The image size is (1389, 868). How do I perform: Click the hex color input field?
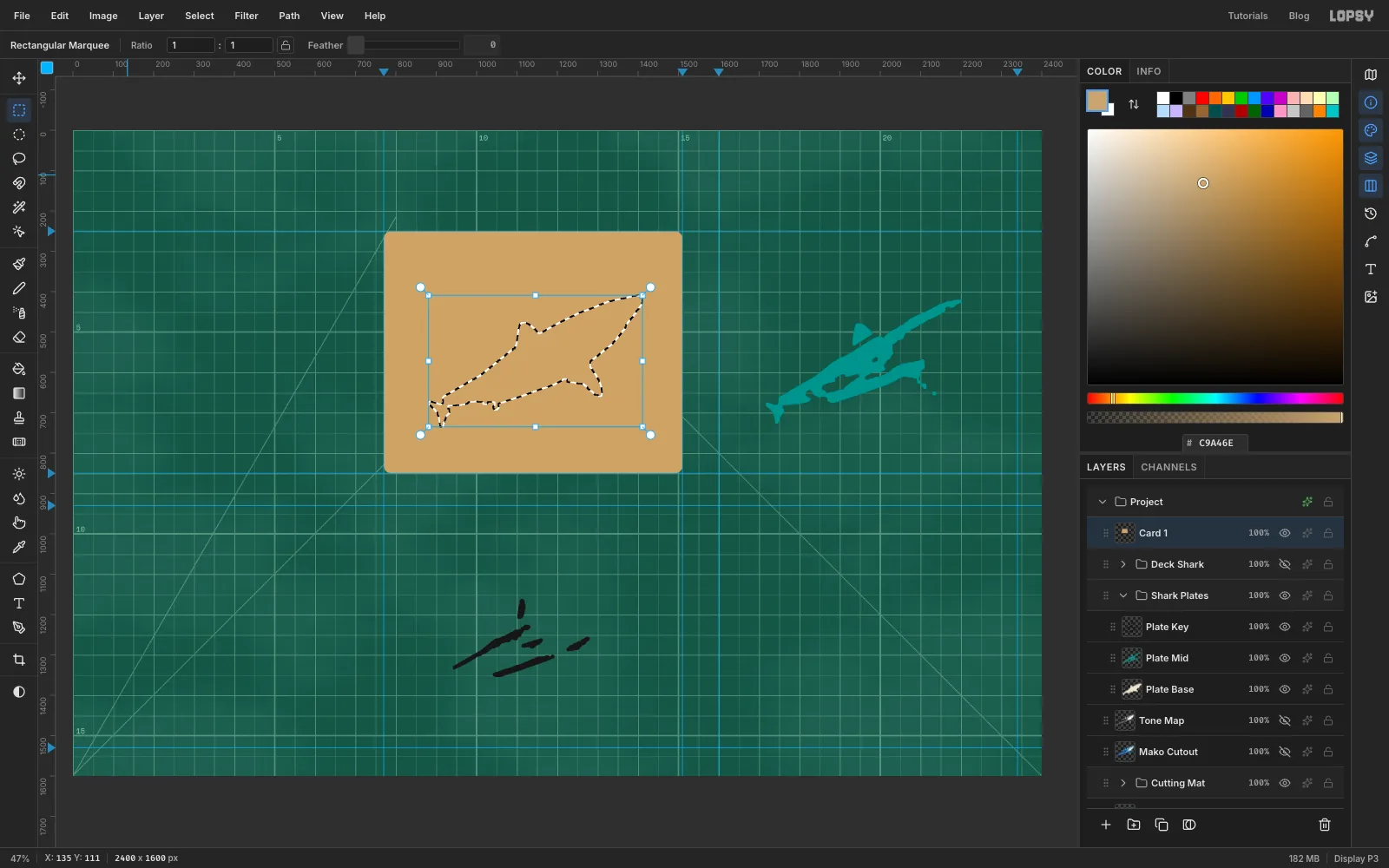coord(1215,443)
